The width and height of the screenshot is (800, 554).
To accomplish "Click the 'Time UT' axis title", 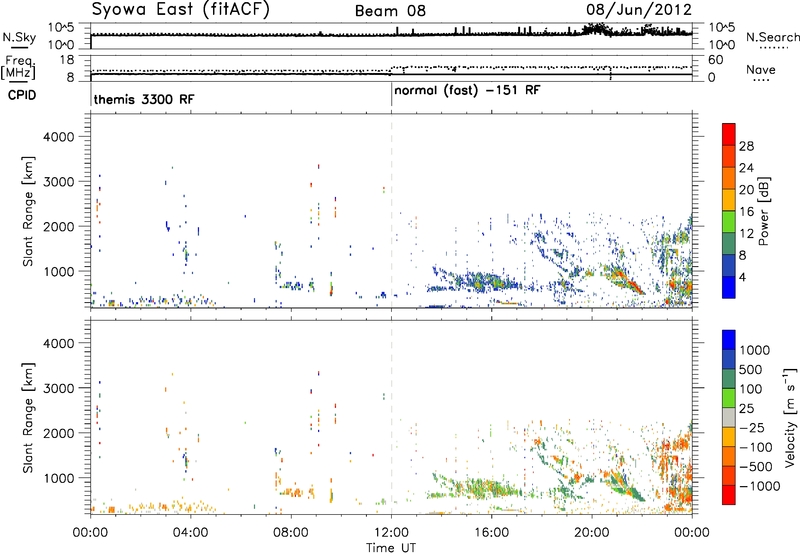I will (391, 548).
